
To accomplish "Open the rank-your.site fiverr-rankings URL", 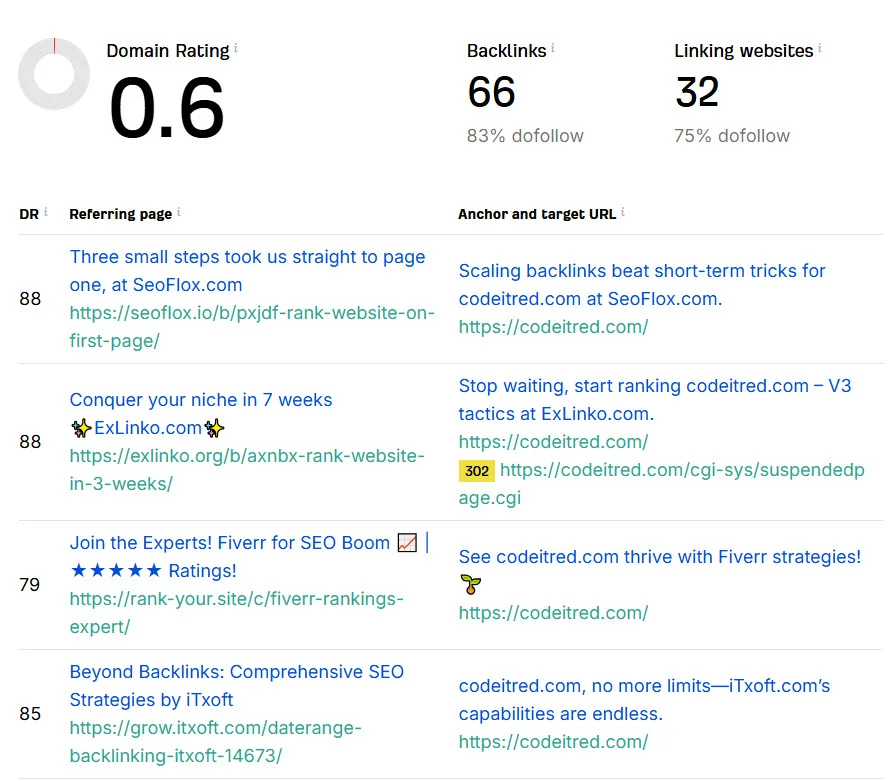I will (x=236, y=613).
